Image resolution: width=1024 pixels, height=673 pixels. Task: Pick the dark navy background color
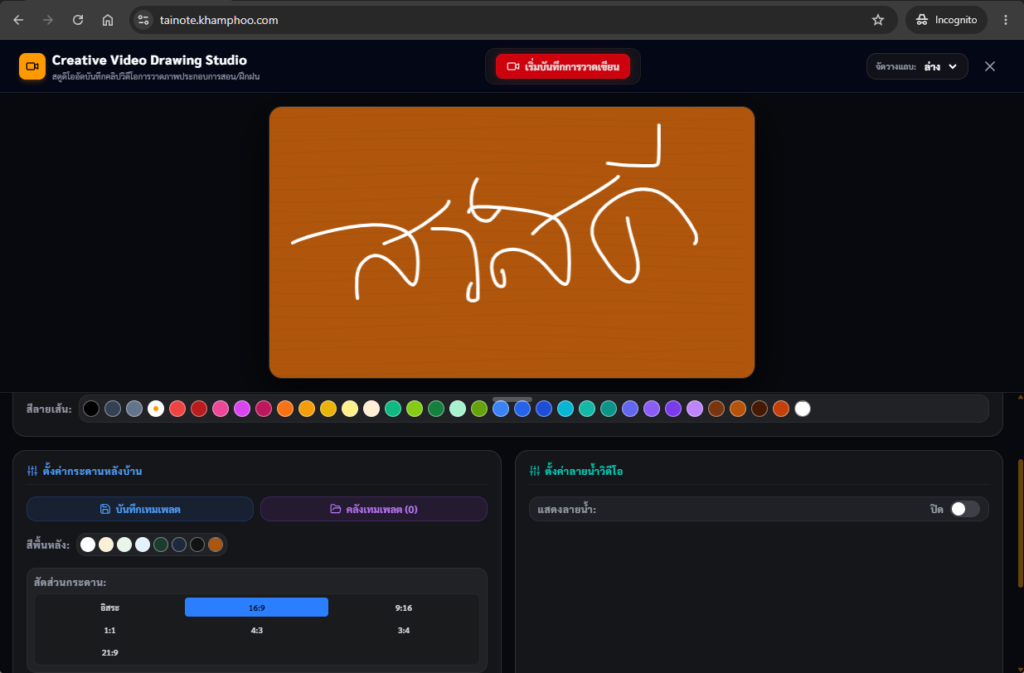point(179,544)
